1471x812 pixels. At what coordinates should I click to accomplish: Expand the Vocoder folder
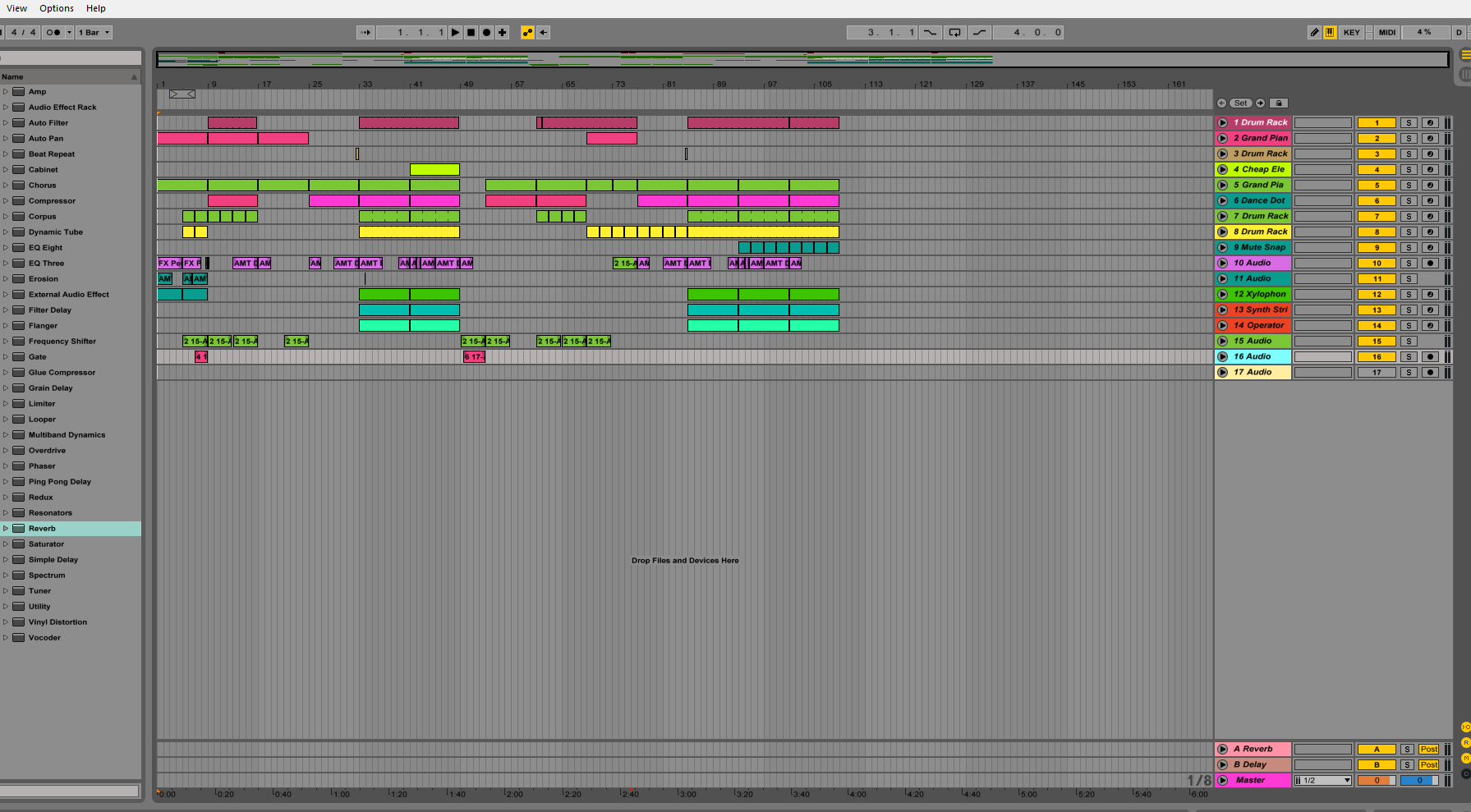pos(6,638)
